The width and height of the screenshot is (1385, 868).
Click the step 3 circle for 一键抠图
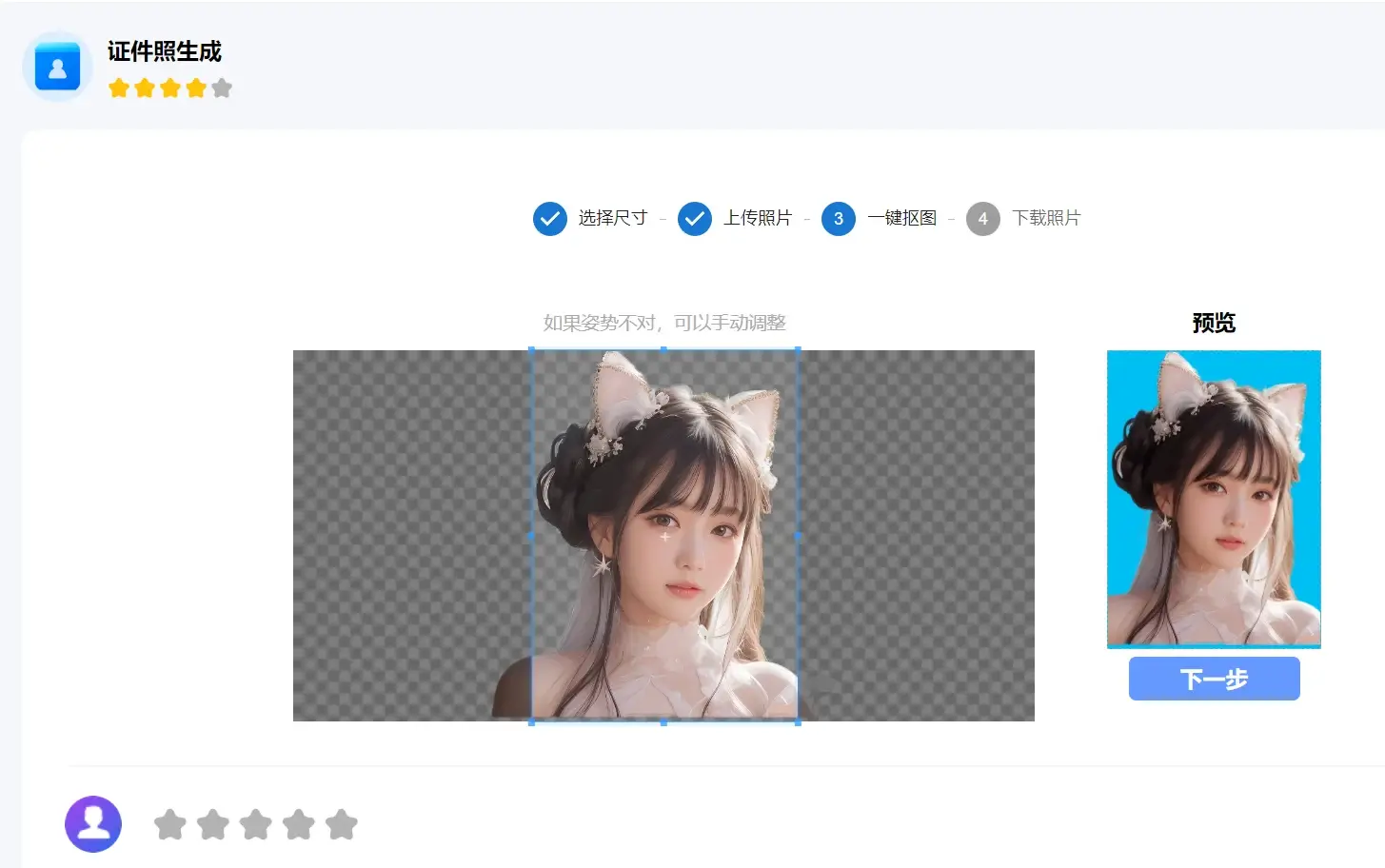[x=839, y=219]
